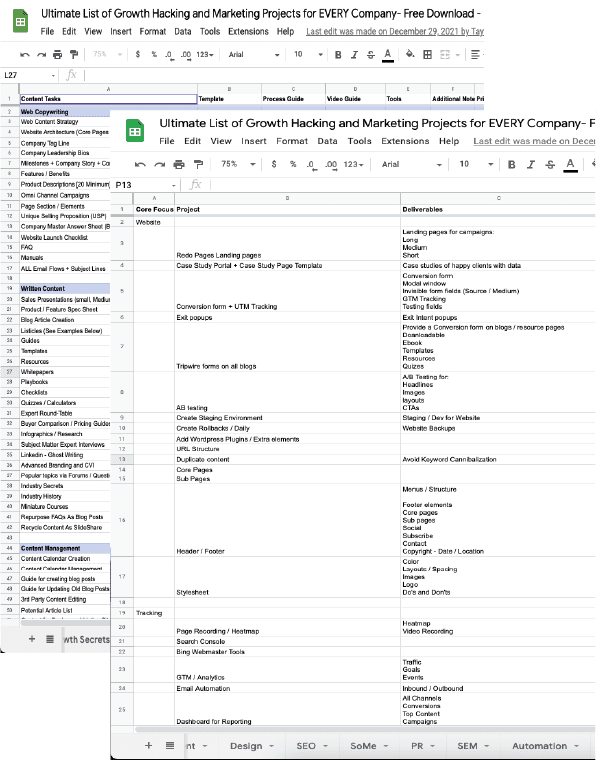Open font dropdown Arial in back window
This screenshot has height=760, width=596.
254,55
